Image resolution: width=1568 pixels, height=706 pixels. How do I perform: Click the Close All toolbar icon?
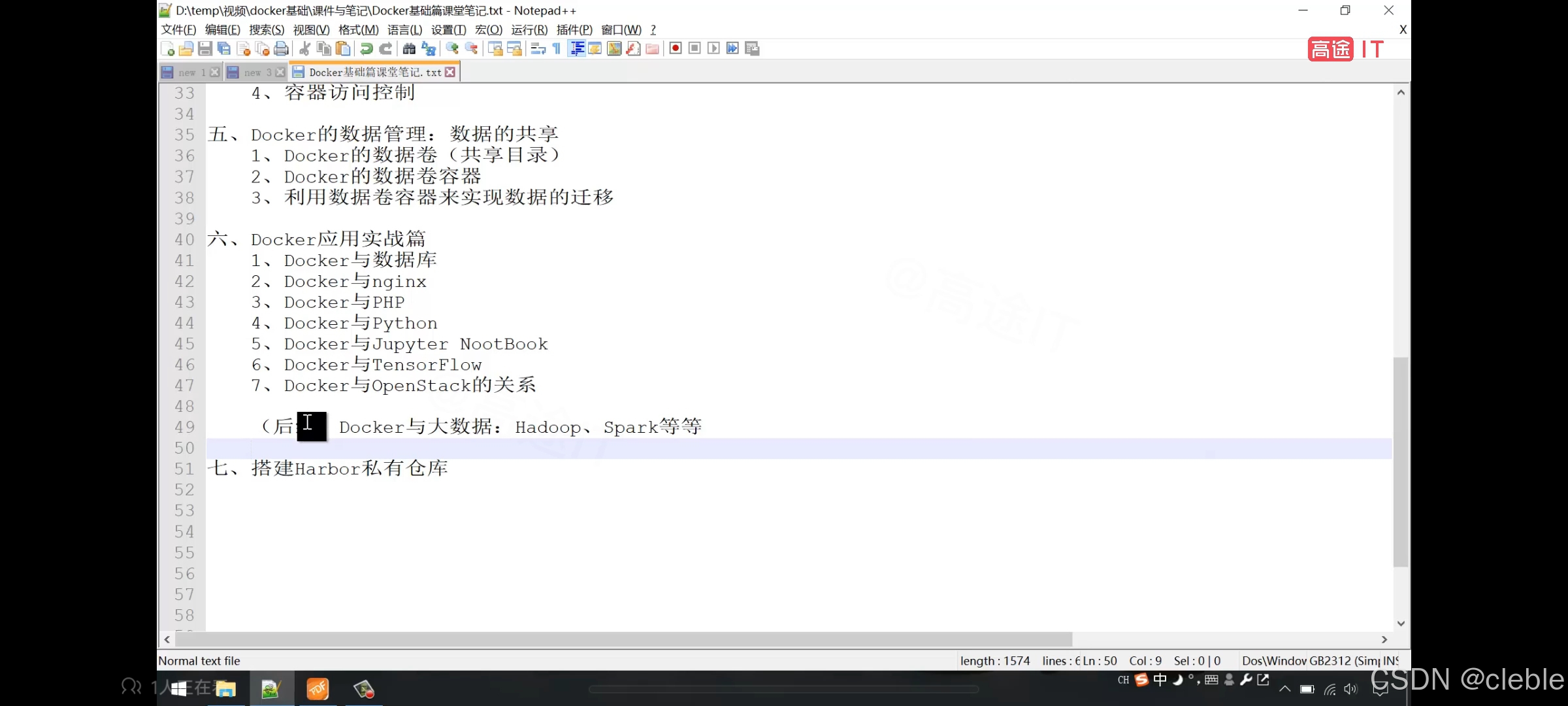click(263, 49)
